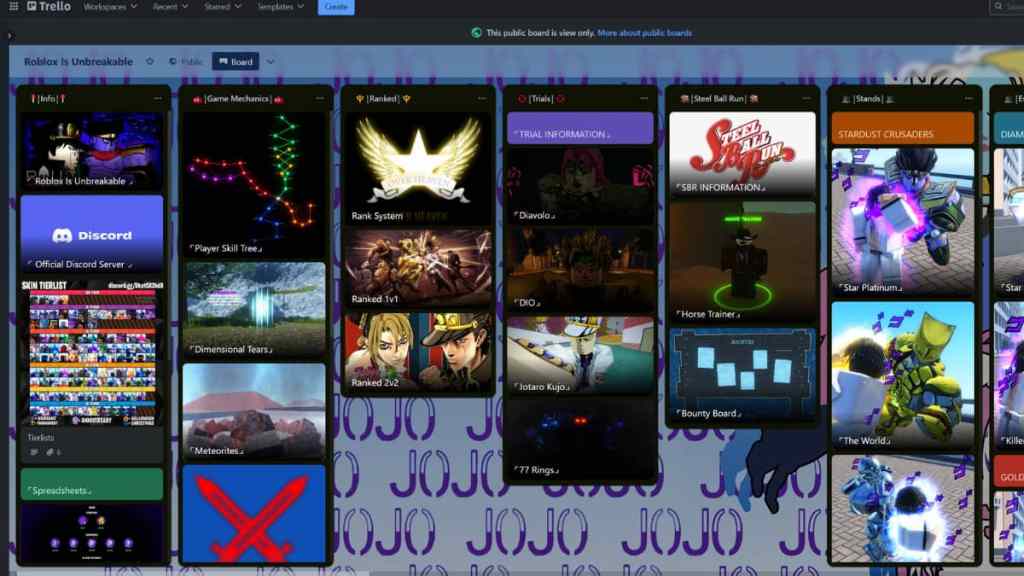This screenshot has height=576, width=1024.
Task: Open the Game Mechanics list actions menu
Action: (x=319, y=98)
